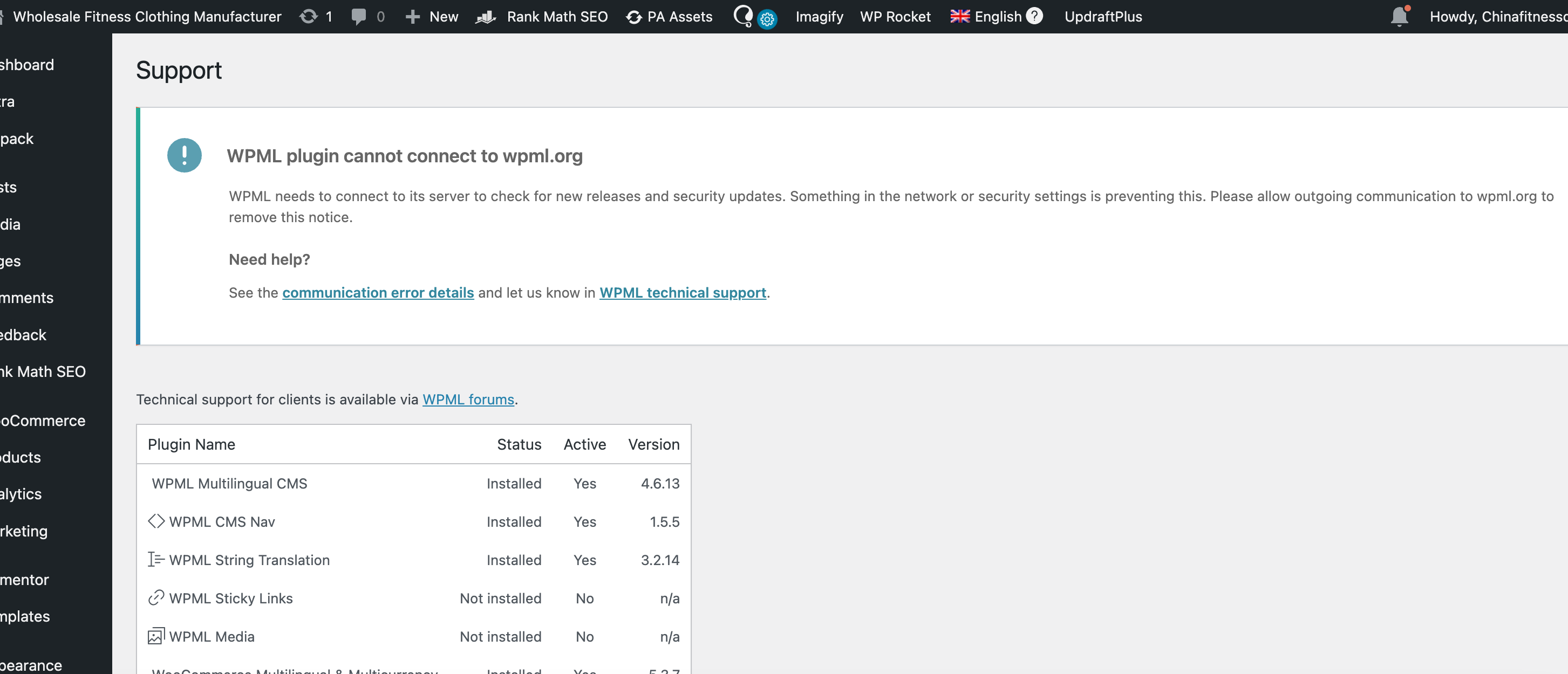Click the blue gear settings badge icon

coord(767,19)
